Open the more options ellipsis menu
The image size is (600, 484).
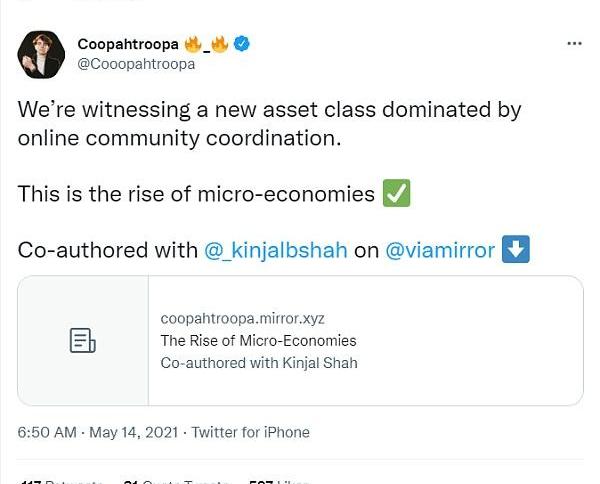(x=574, y=44)
